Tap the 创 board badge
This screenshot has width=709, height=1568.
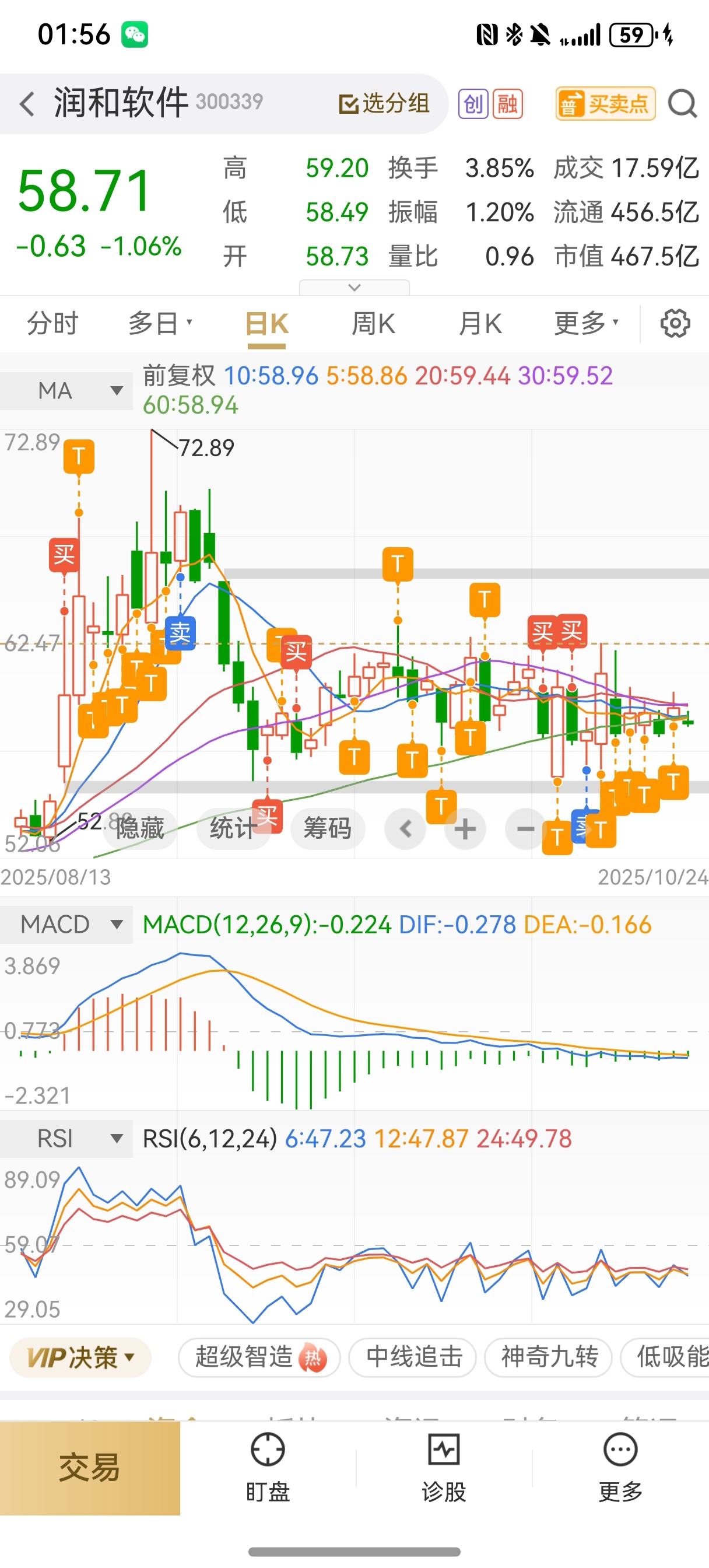pos(473,103)
